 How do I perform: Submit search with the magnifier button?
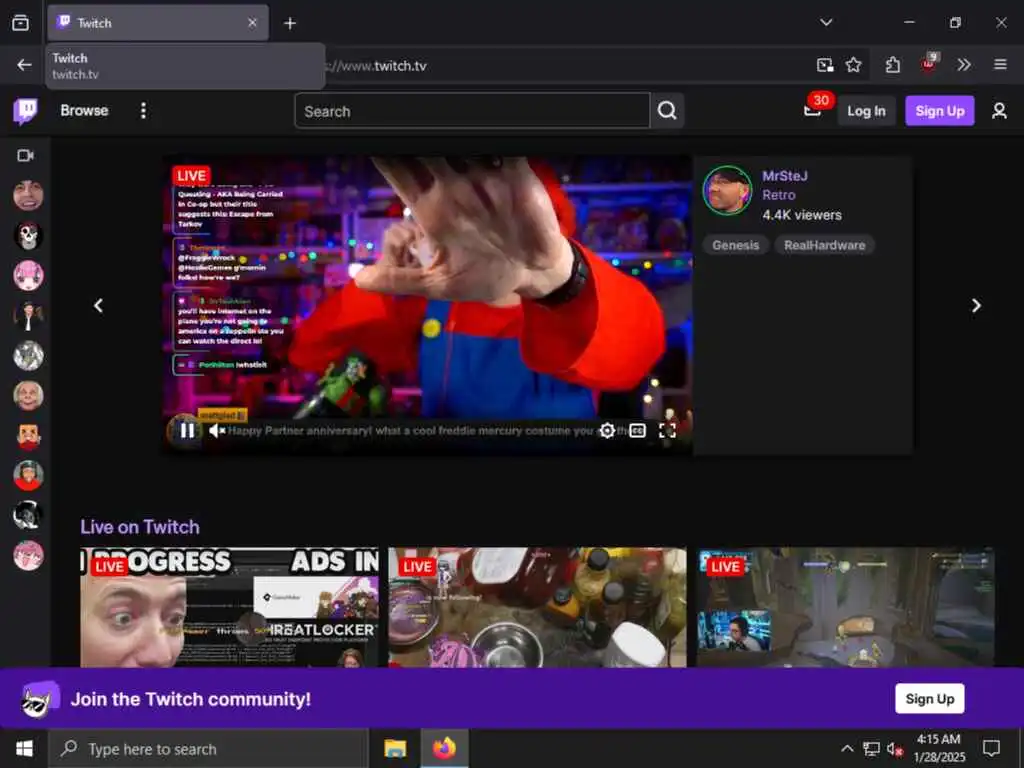pyautogui.click(x=667, y=111)
